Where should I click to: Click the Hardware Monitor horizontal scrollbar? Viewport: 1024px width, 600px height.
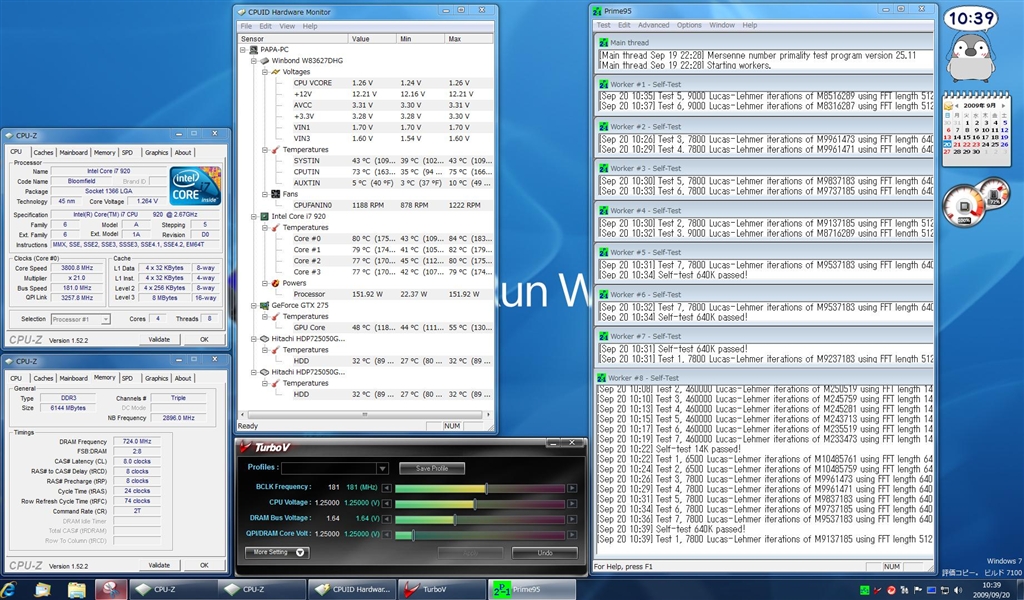365,415
